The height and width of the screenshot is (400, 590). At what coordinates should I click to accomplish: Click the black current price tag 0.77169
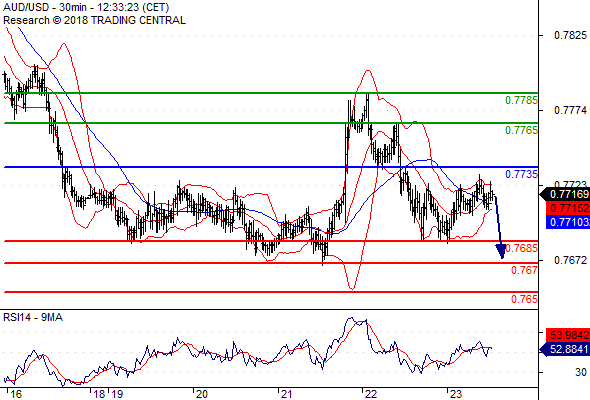[x=565, y=194]
